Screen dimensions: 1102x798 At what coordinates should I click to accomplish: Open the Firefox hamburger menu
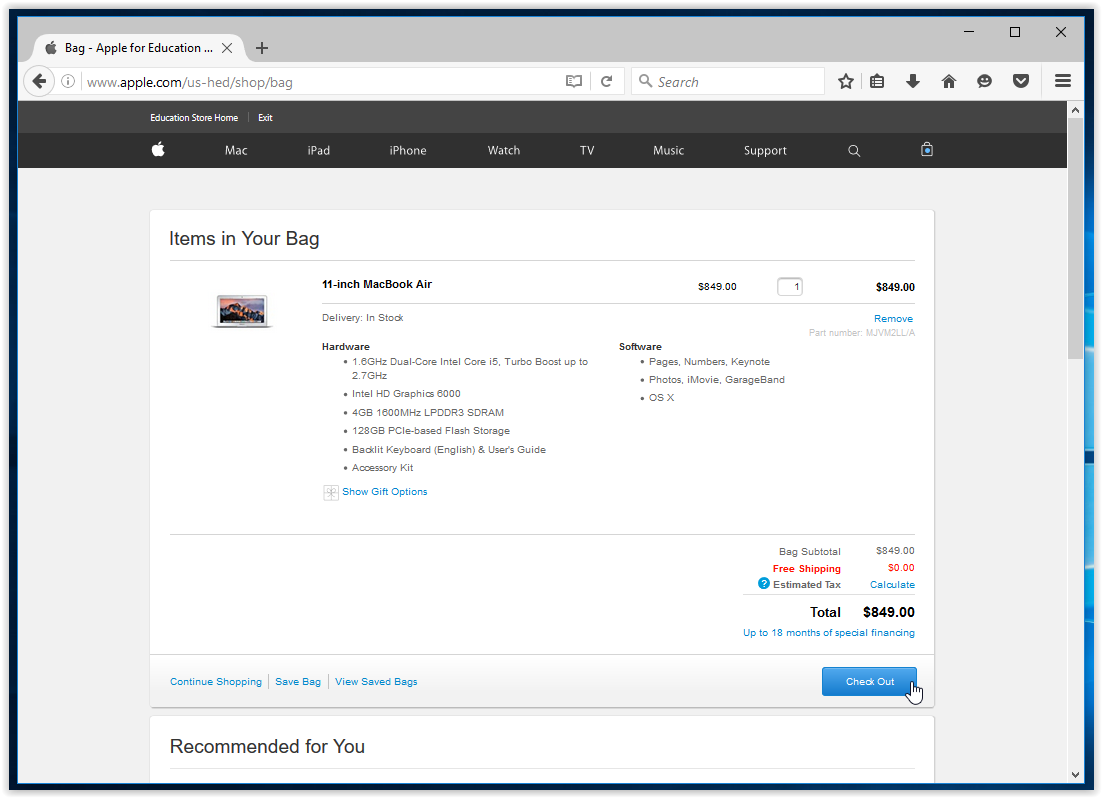(x=1063, y=82)
